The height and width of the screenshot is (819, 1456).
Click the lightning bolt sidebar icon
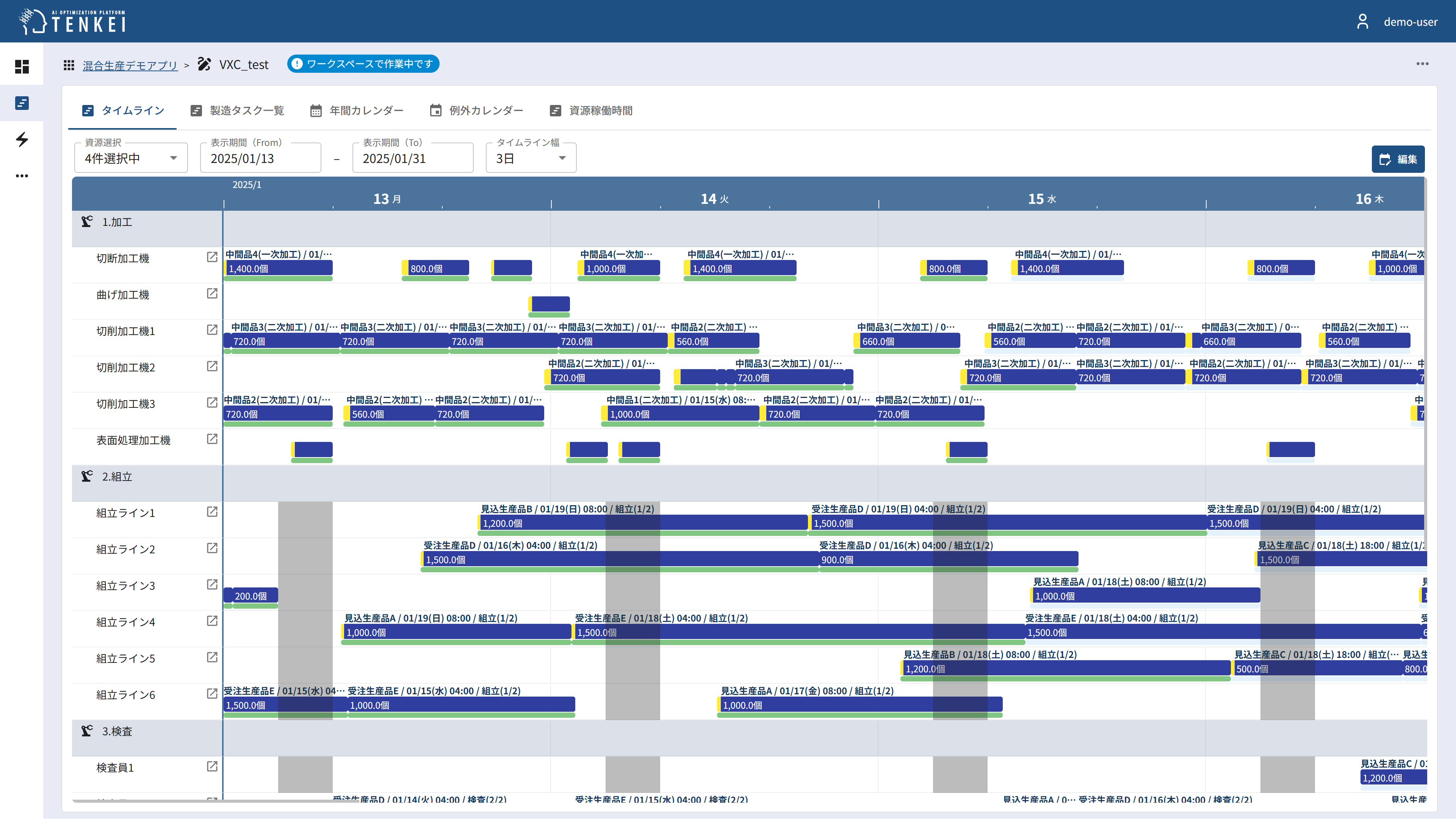click(22, 139)
